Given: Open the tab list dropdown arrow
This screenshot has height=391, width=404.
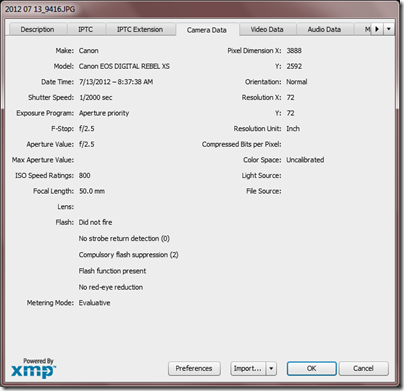Looking at the screenshot, I should click(x=389, y=29).
